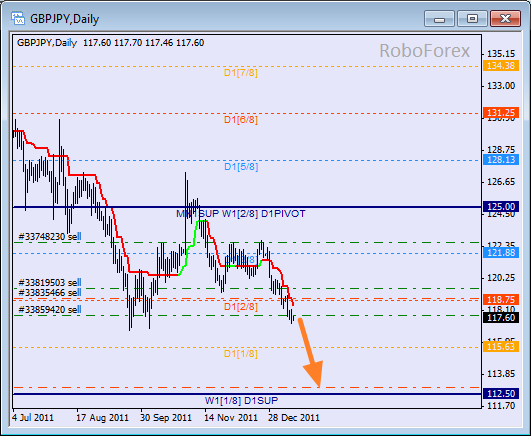
Task: Click the 133.00 price scale value
Action: (x=501, y=86)
